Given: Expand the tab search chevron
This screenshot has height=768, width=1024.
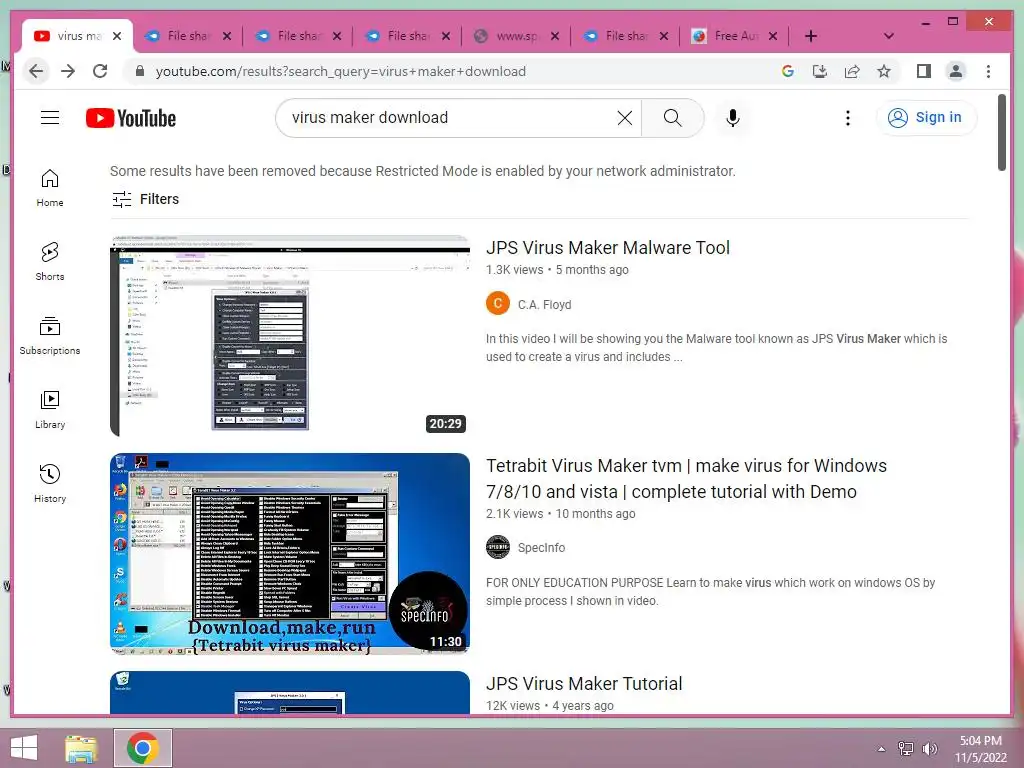Looking at the screenshot, I should 888,36.
